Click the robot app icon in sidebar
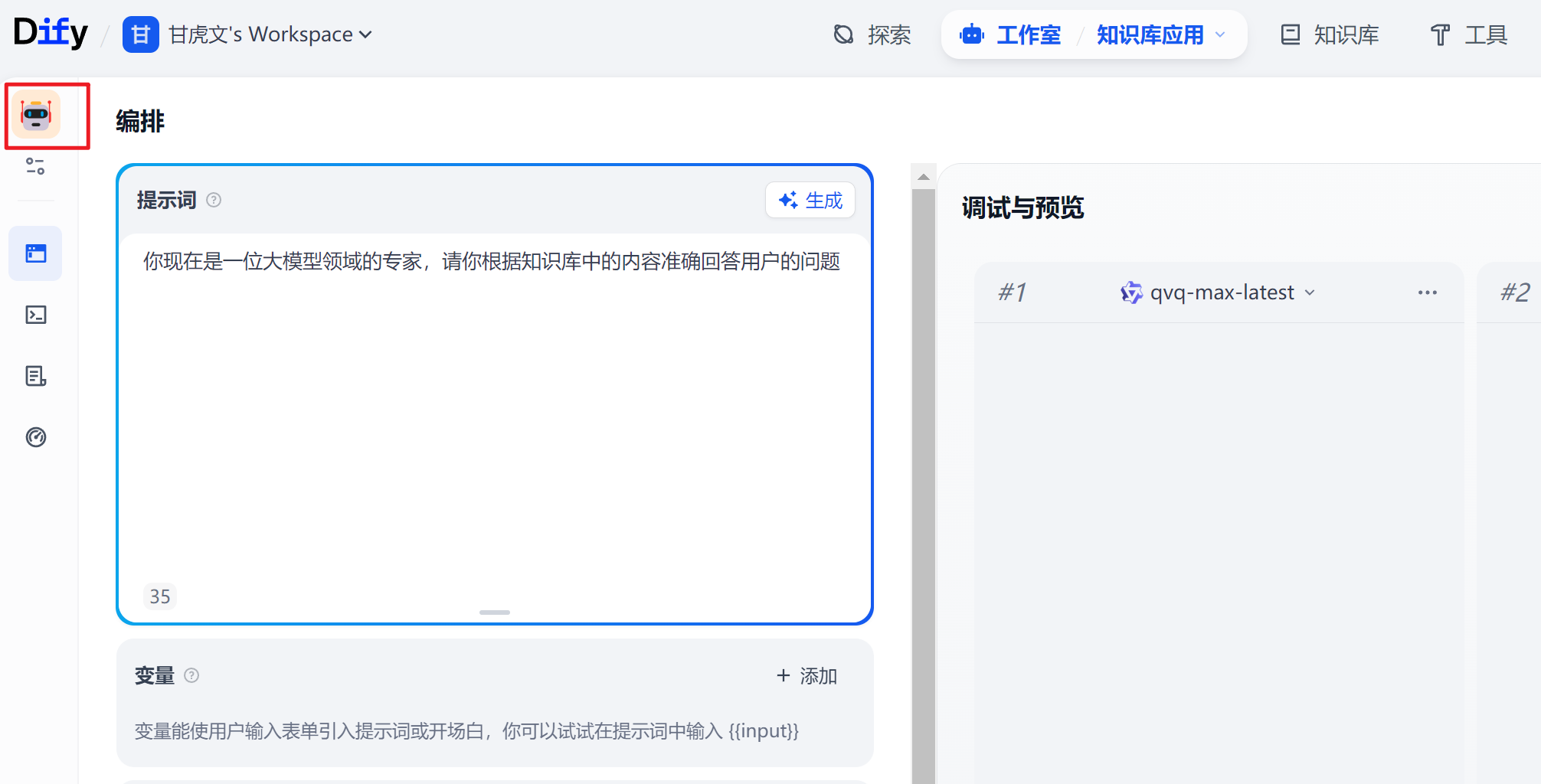The width and height of the screenshot is (1541, 784). point(36,115)
